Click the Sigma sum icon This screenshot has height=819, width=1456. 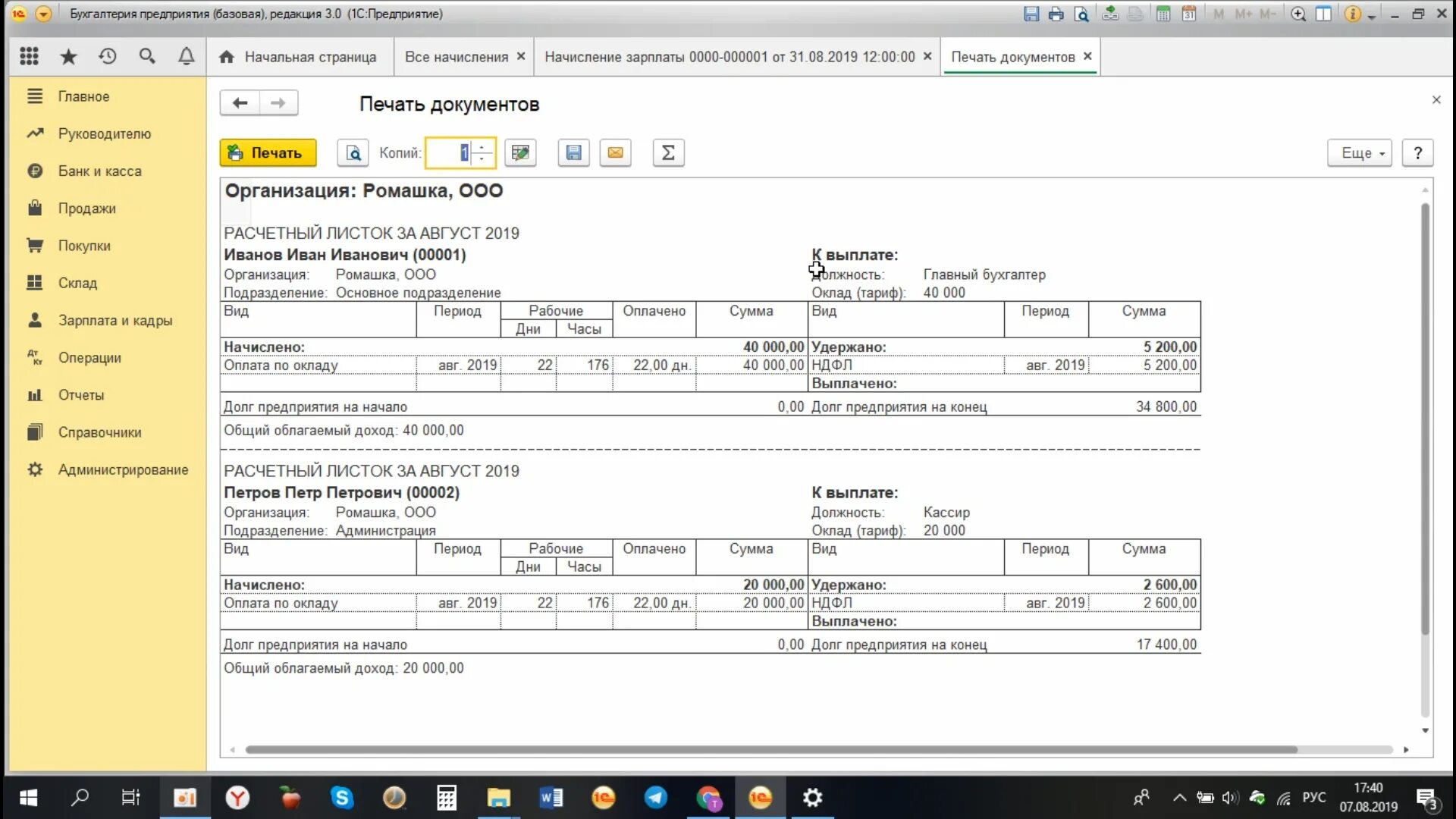pyautogui.click(x=668, y=153)
